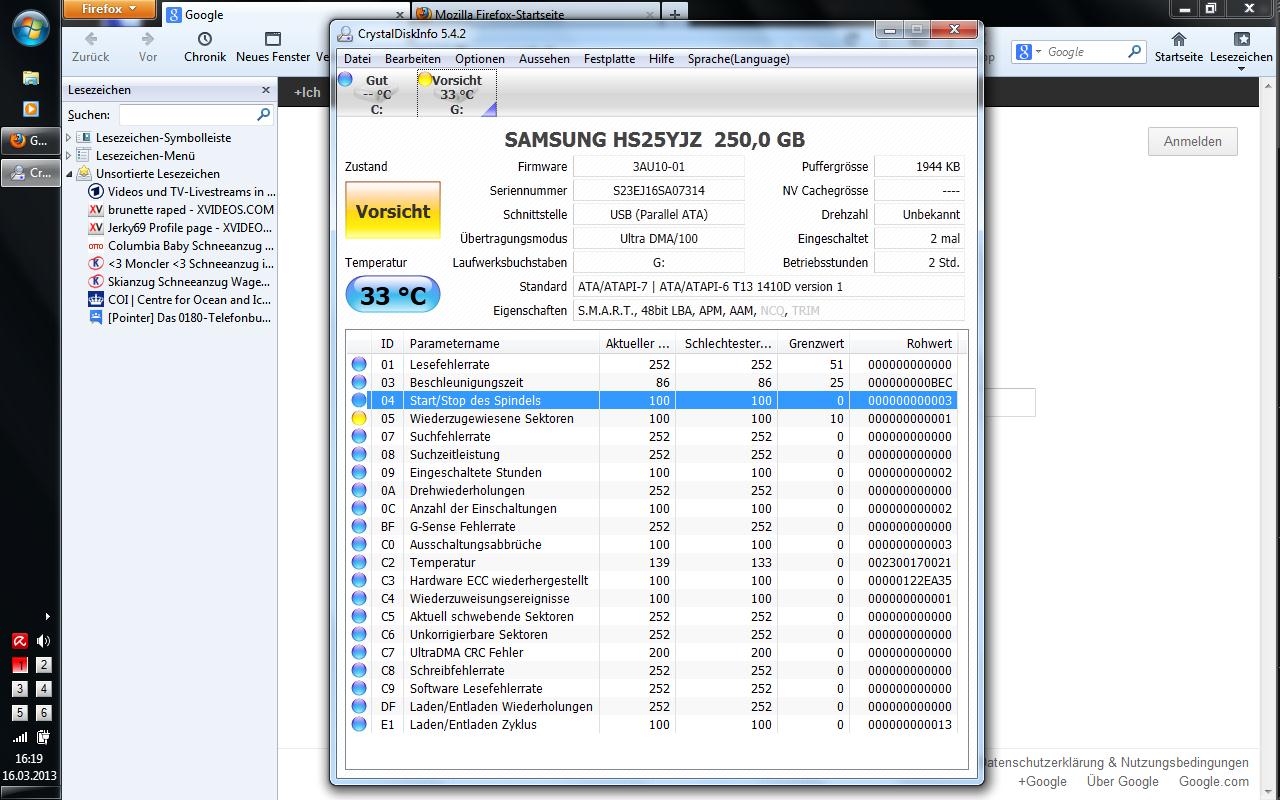Screen dimensions: 1280x800
Task: Click status circle of Beschleunigungszeit row
Action: coord(359,383)
